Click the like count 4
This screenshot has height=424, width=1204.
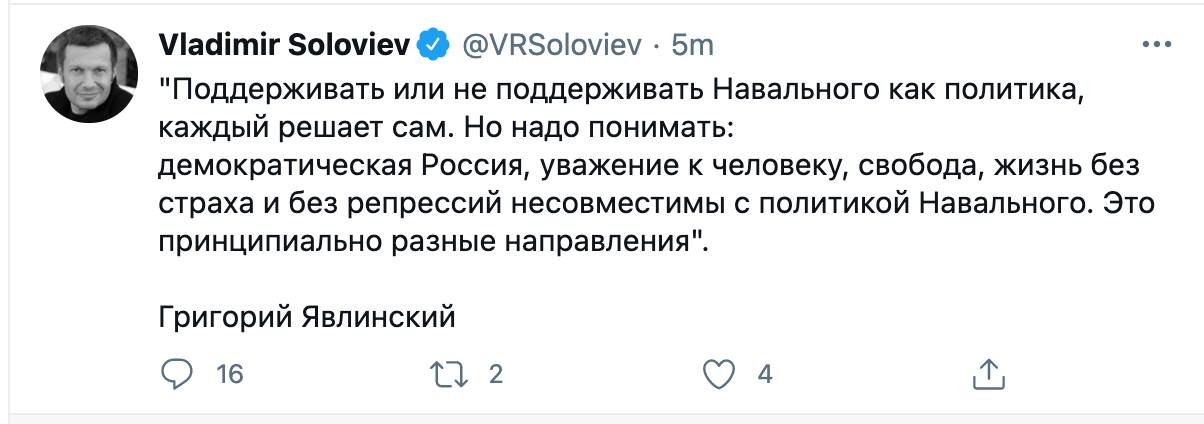[x=765, y=374]
